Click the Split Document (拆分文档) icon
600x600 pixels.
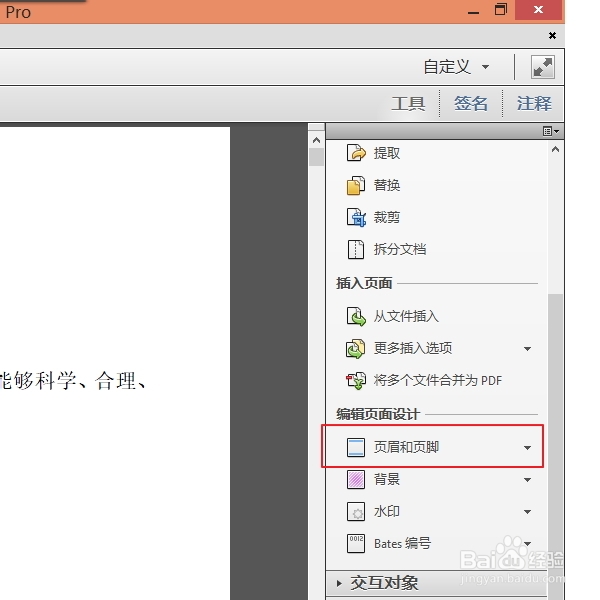pos(356,249)
